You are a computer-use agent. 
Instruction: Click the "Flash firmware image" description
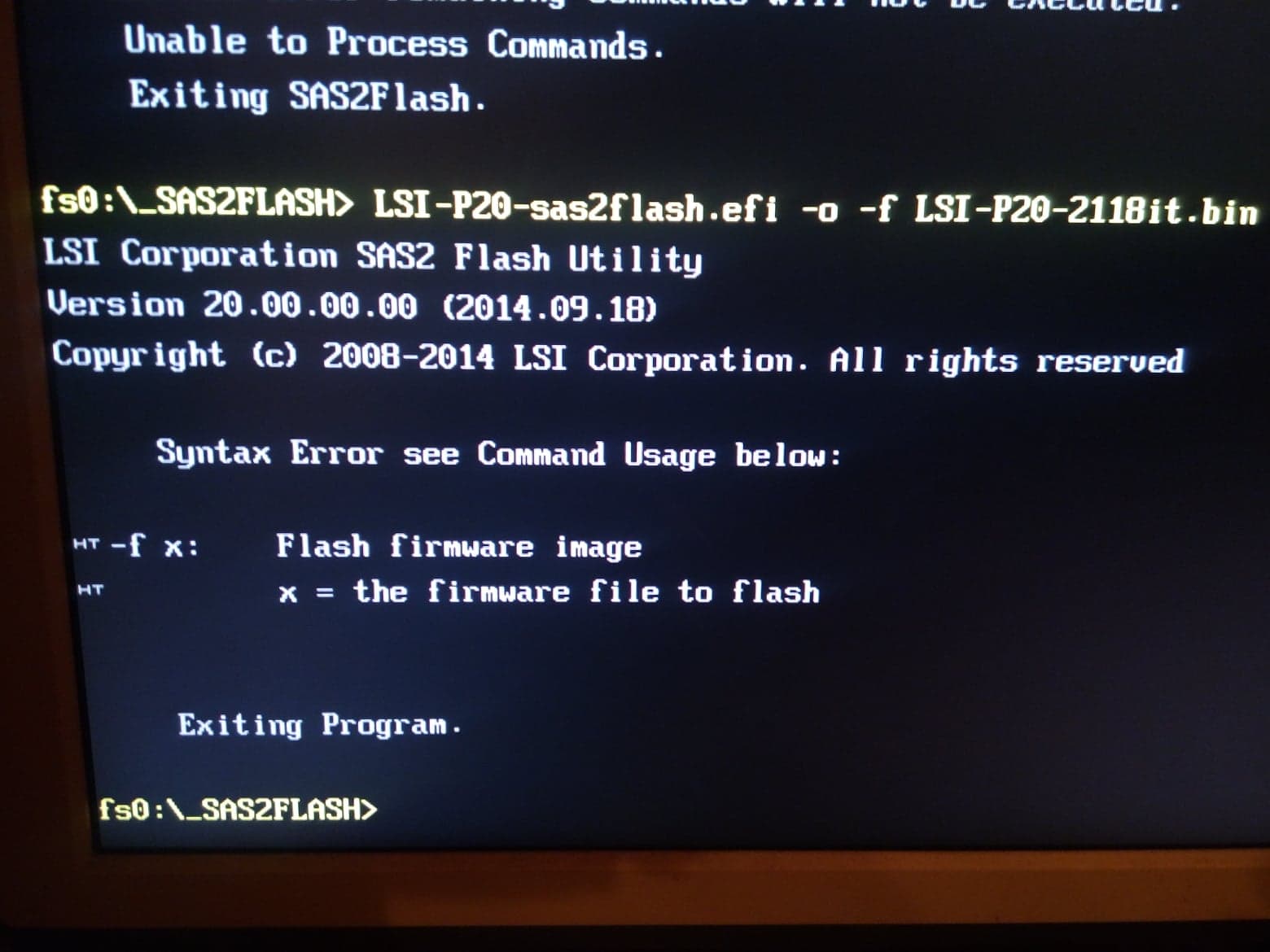[x=458, y=546]
